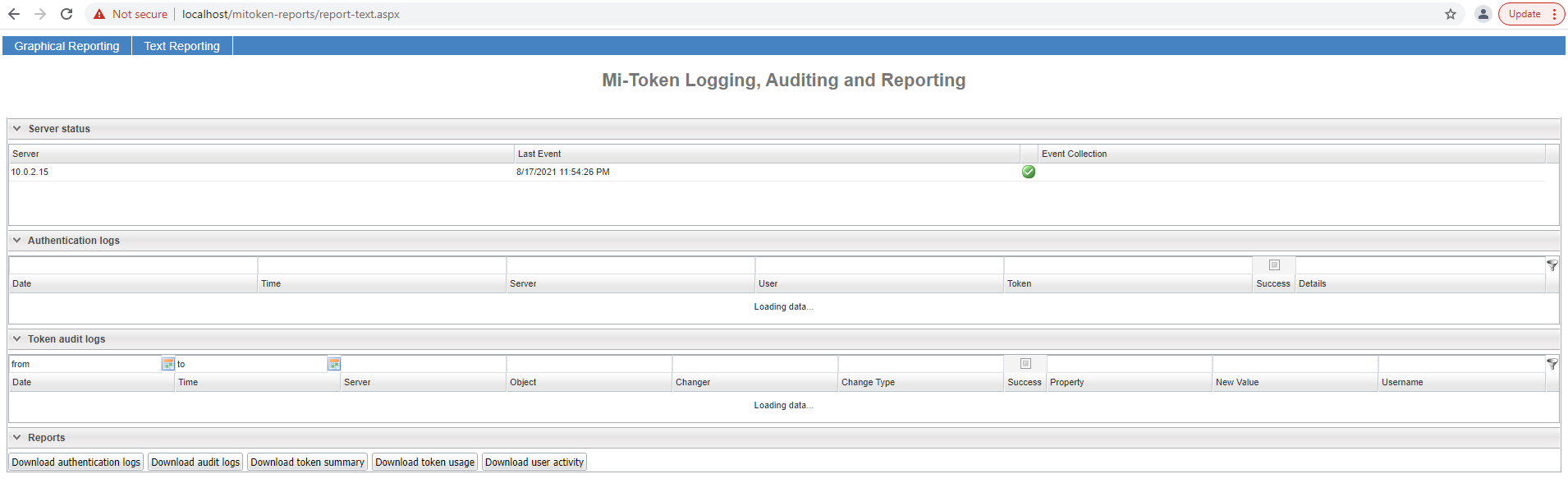Viewport: 1568px width, 497px height.
Task: Open the browser profile icon
Action: tap(1483, 14)
